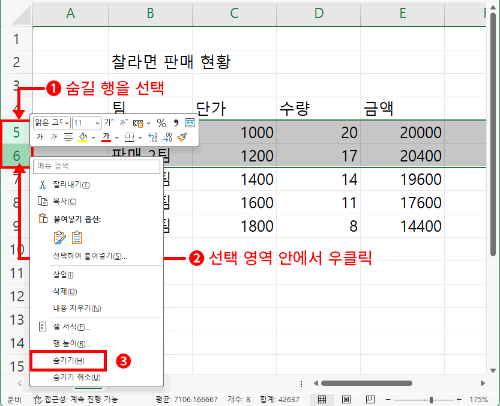Apply accounting number format icon
Viewport: 500px width, 406px height.
(x=138, y=123)
